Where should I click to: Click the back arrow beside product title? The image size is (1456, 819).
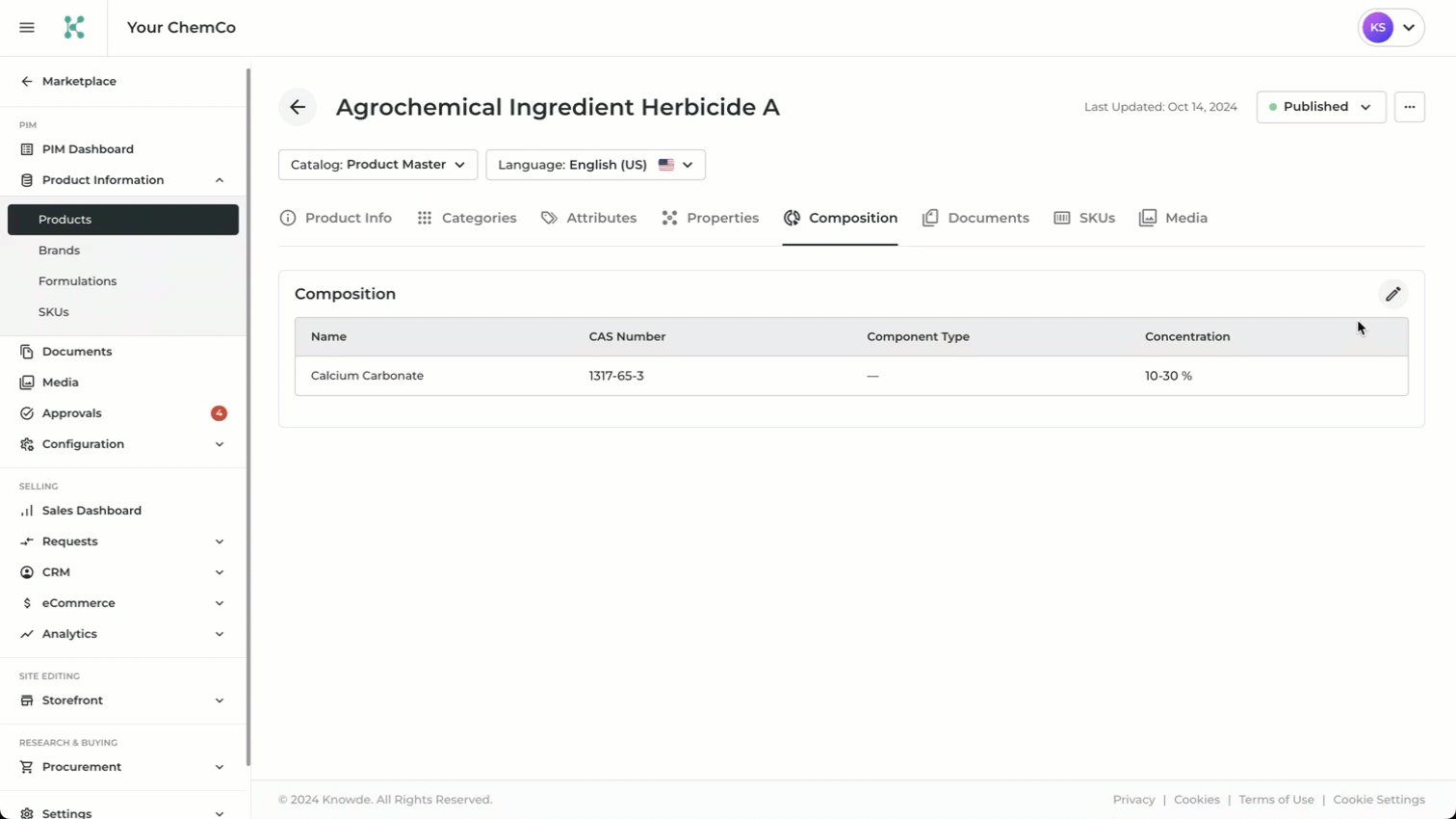298,107
